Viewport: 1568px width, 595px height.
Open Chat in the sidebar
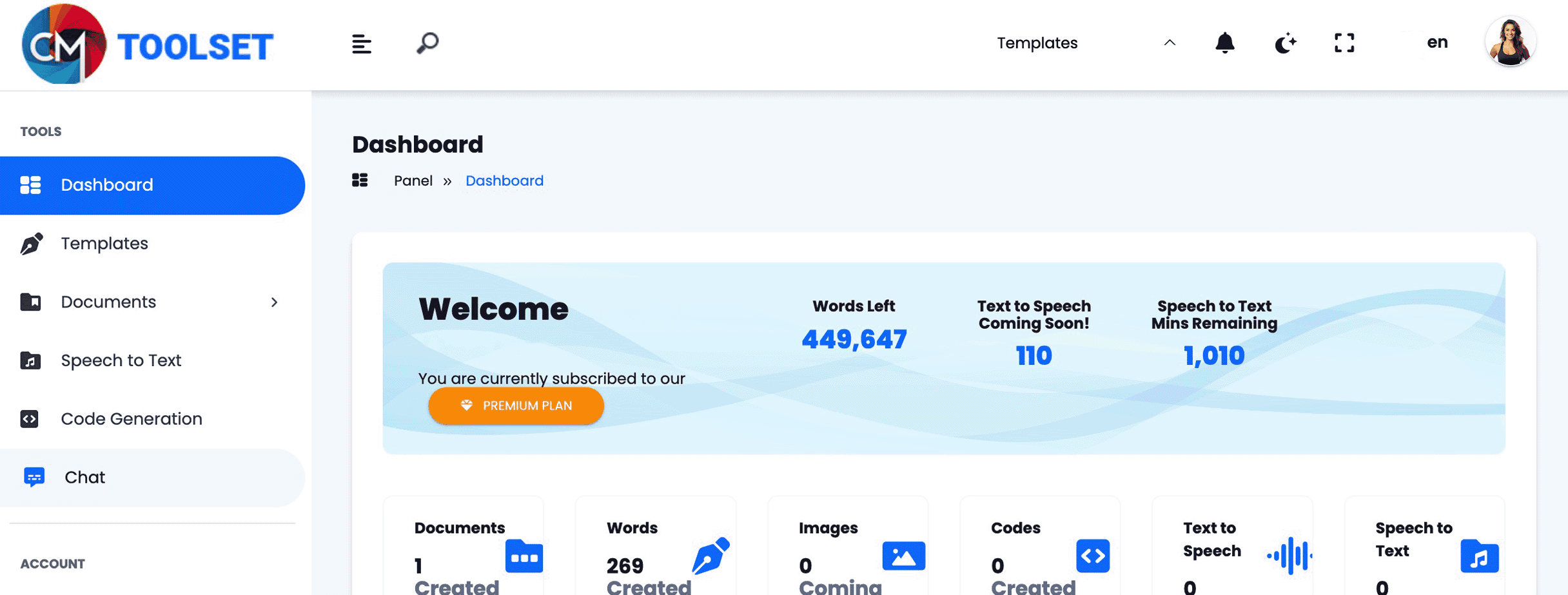point(152,478)
